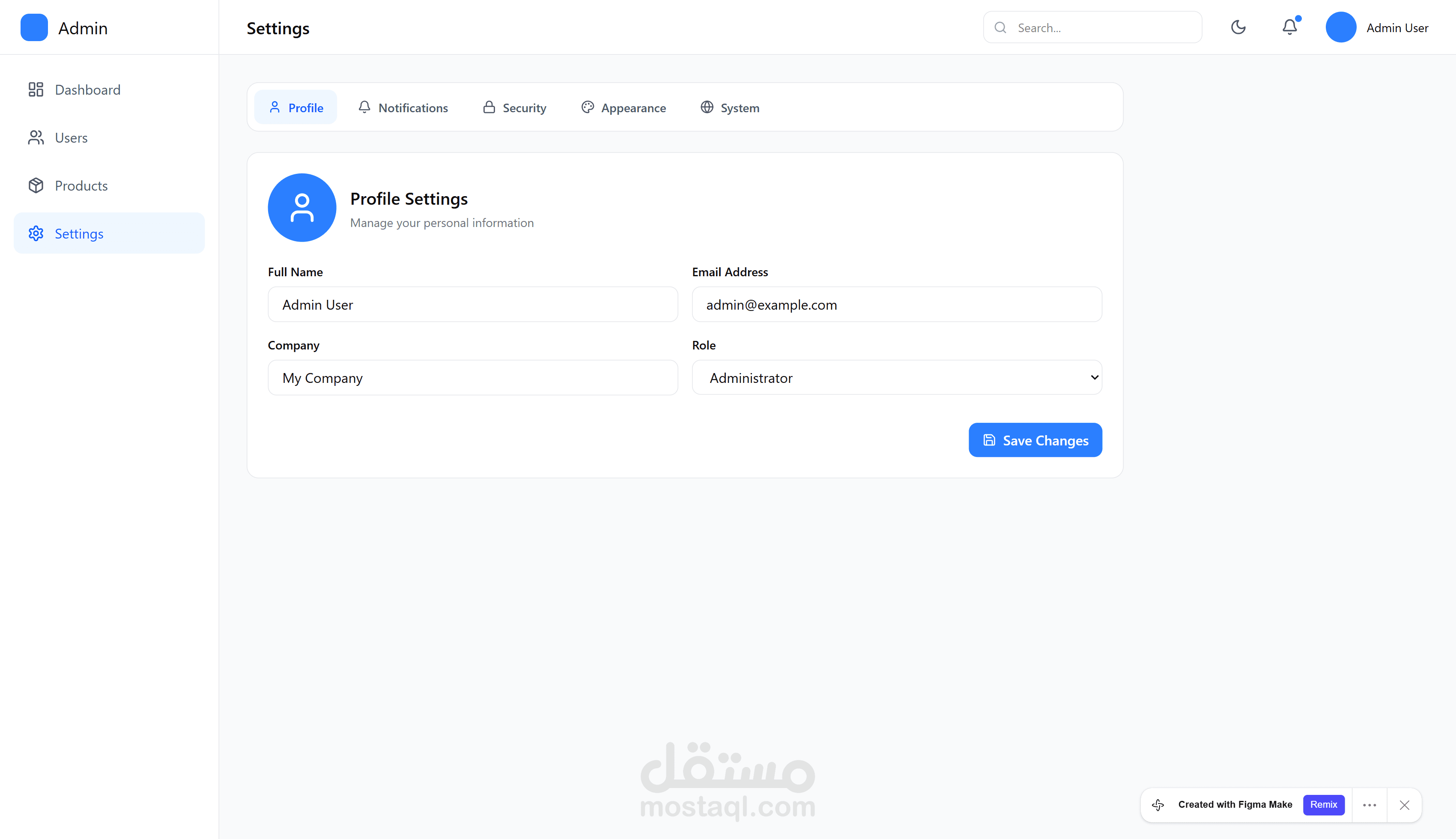
Task: Open the three-dots menu on Figma banner
Action: 1369,805
